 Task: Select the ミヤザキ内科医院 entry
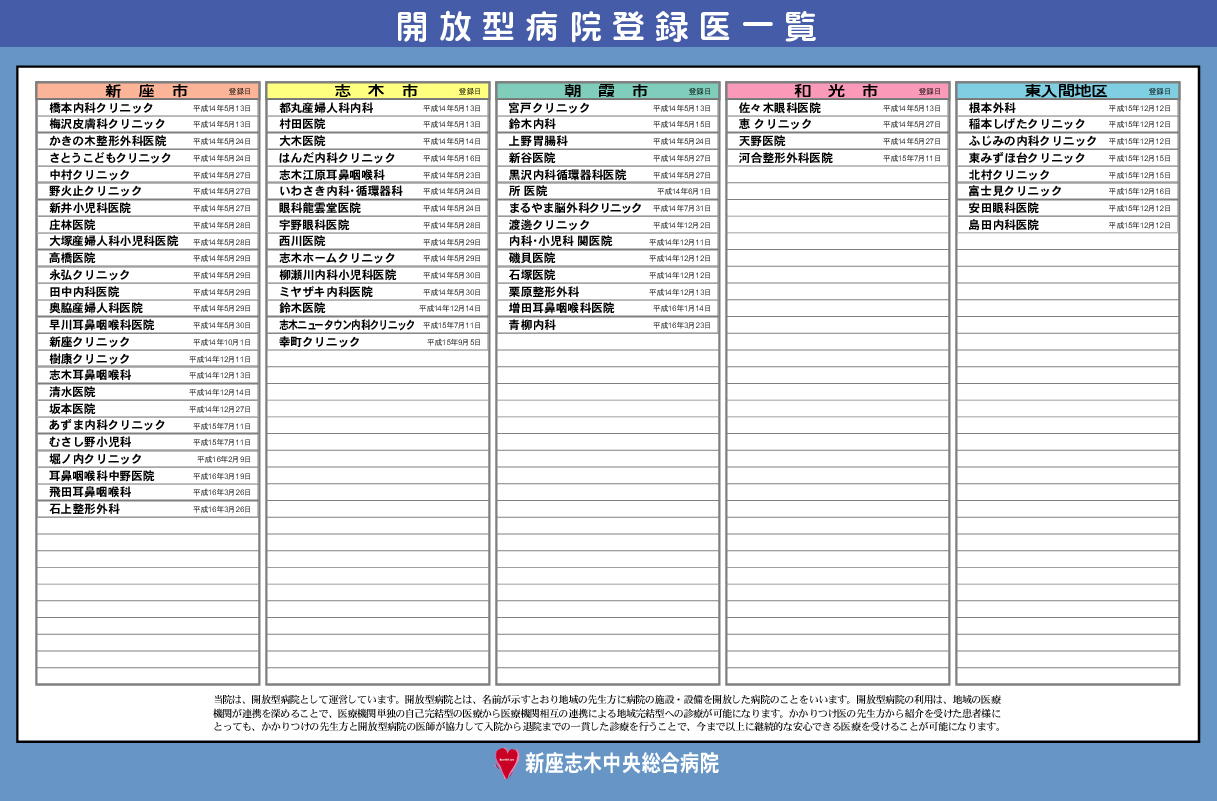[x=377, y=292]
